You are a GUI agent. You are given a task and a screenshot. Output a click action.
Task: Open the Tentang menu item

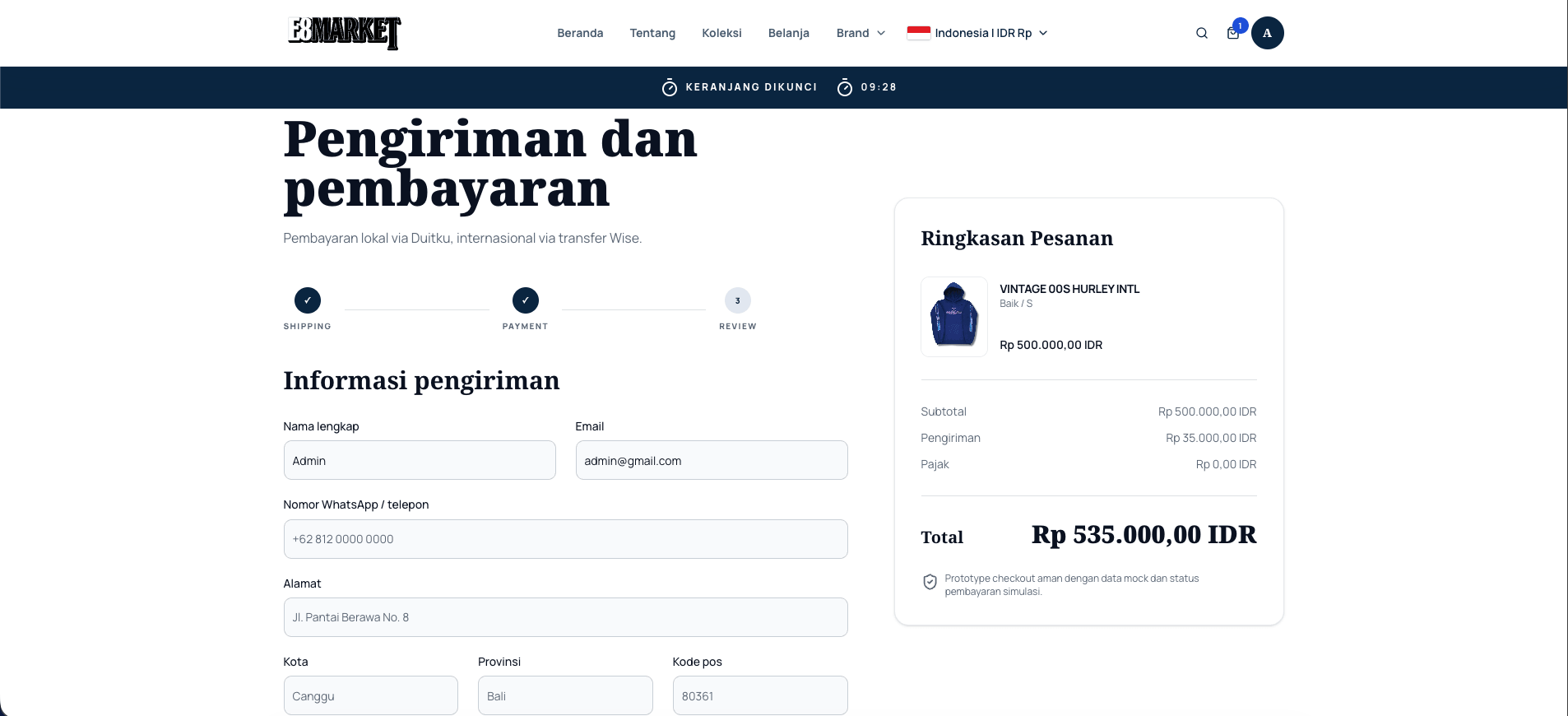tap(652, 33)
